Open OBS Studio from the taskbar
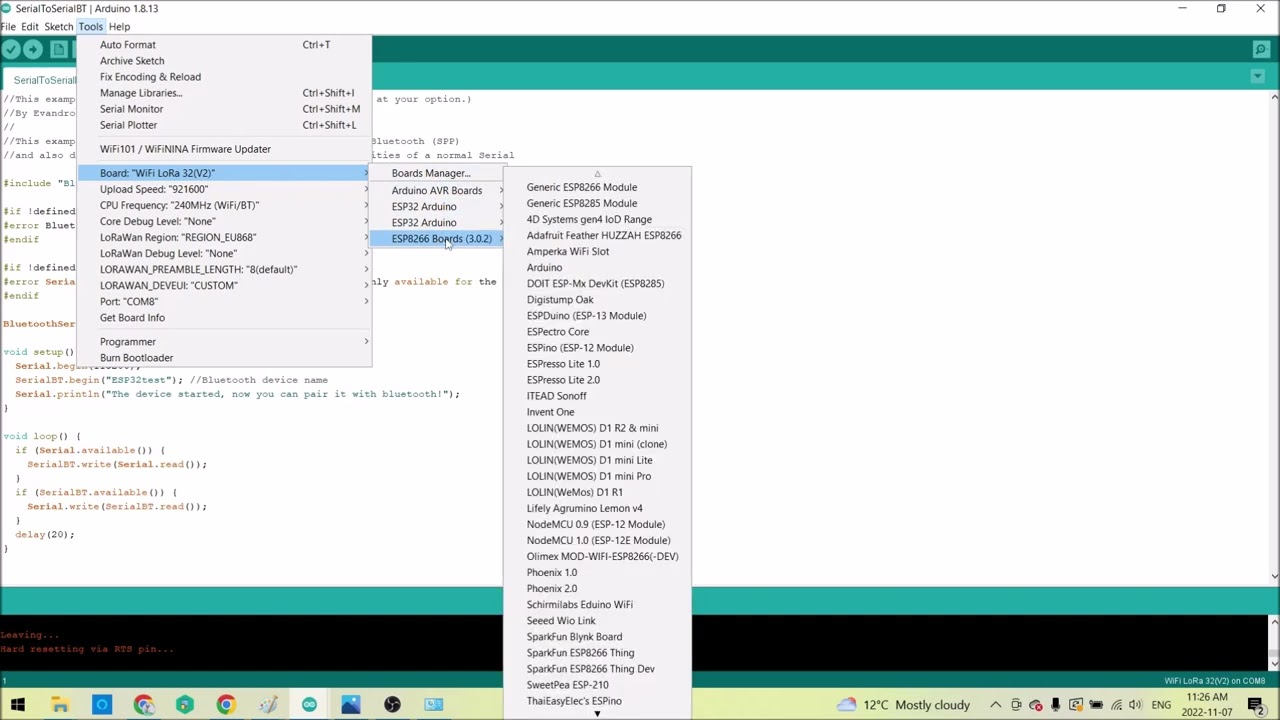 392,705
